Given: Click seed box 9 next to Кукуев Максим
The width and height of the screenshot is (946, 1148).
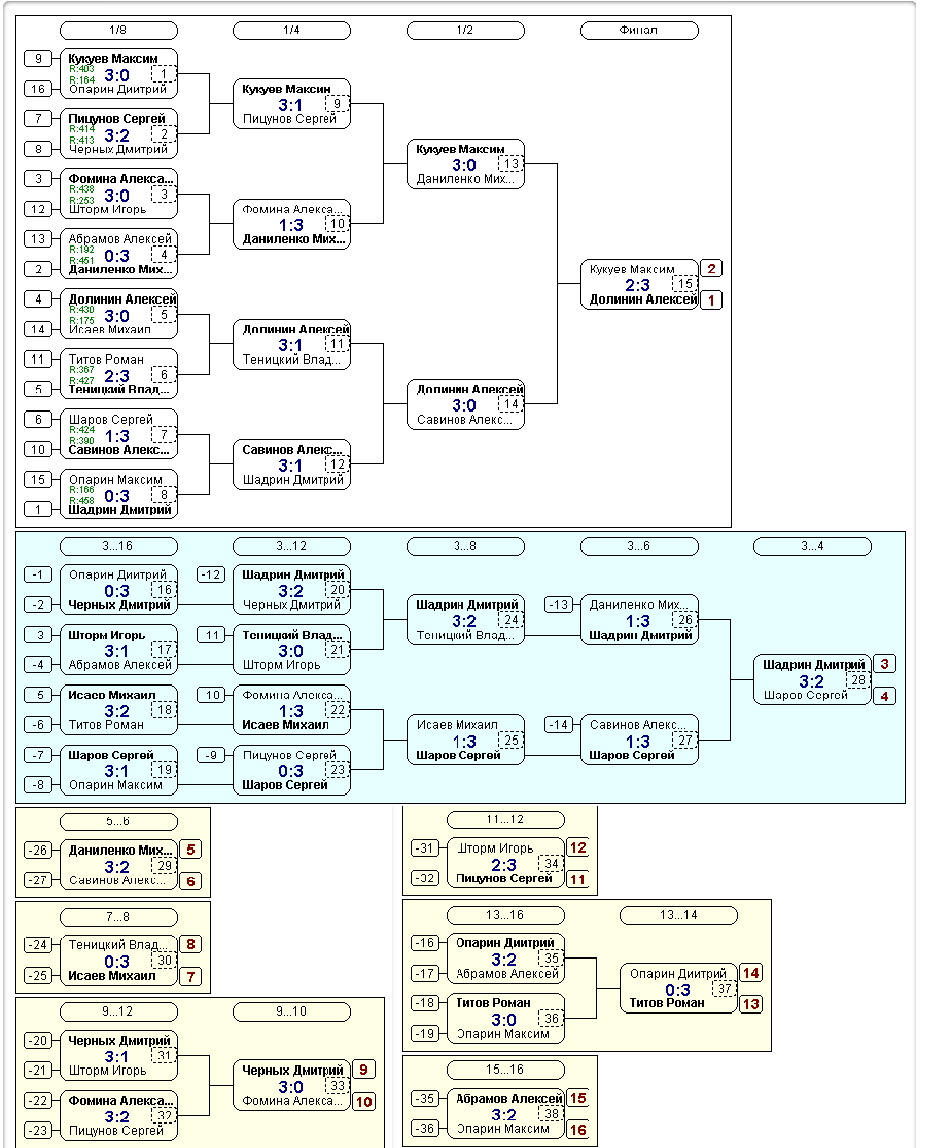Looking at the screenshot, I should click(x=38, y=59).
